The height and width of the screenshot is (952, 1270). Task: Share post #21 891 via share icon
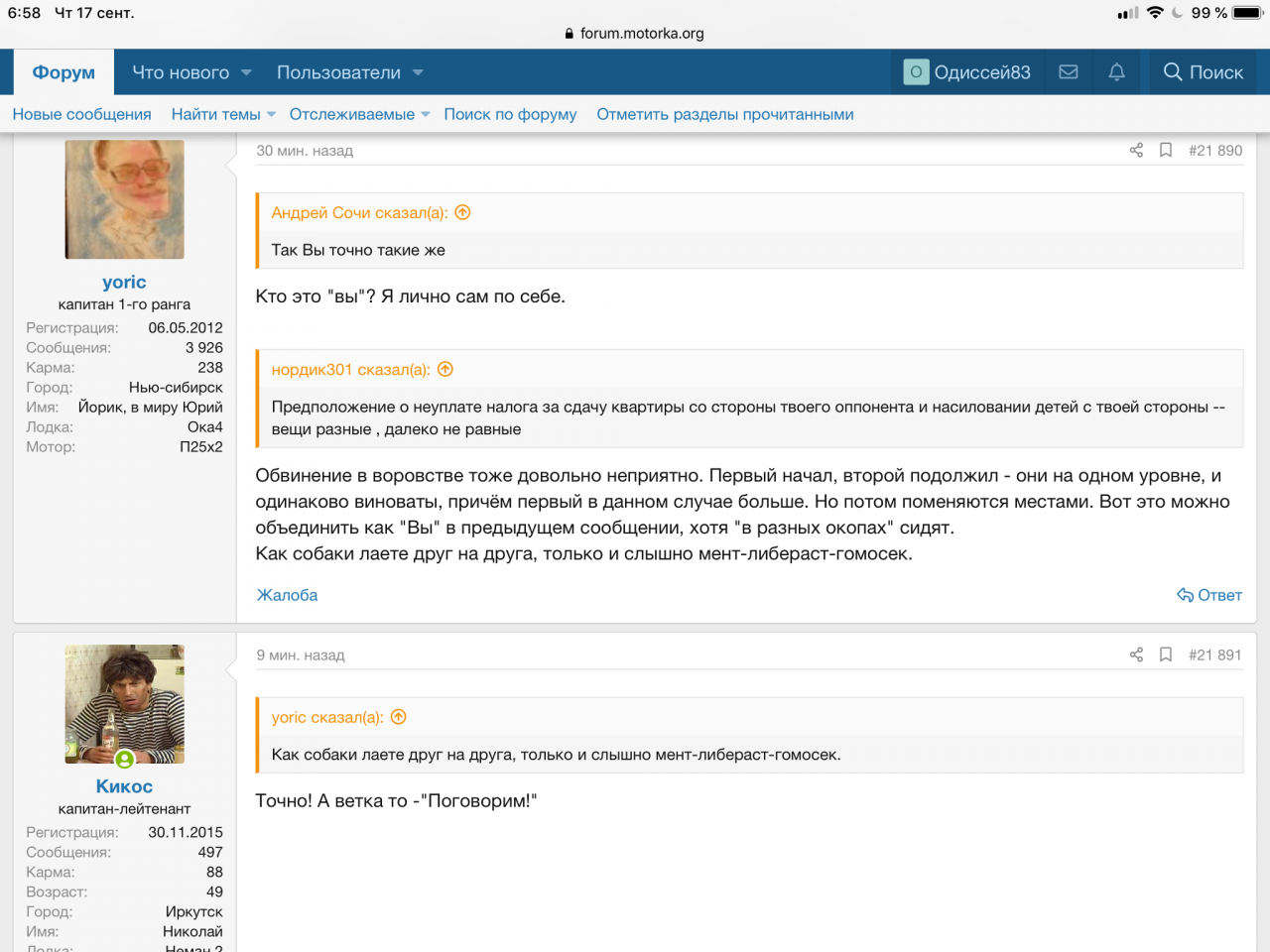[x=1136, y=655]
